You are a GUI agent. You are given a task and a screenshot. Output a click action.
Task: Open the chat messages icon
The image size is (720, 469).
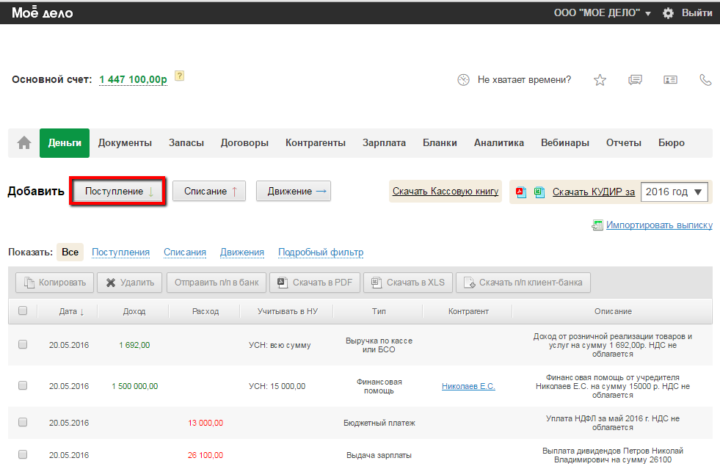[634, 80]
